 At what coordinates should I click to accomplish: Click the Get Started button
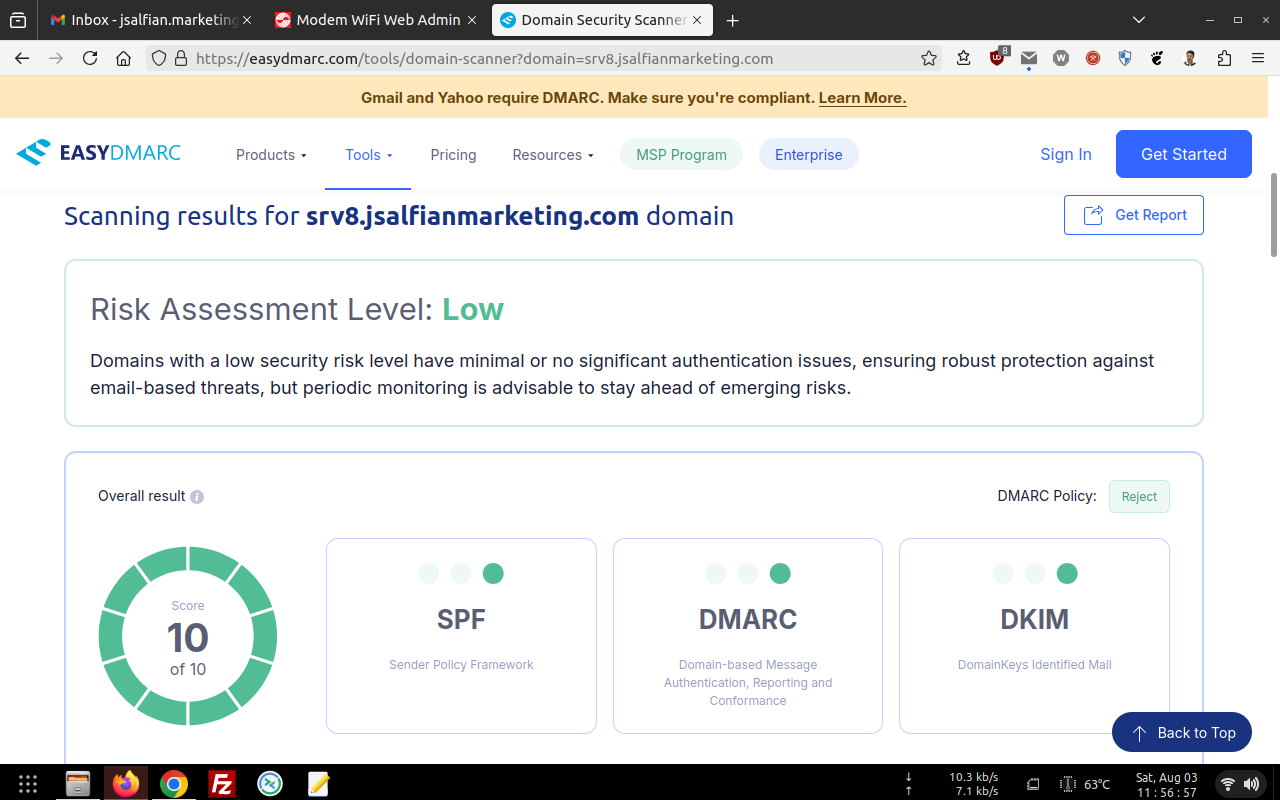(1184, 154)
